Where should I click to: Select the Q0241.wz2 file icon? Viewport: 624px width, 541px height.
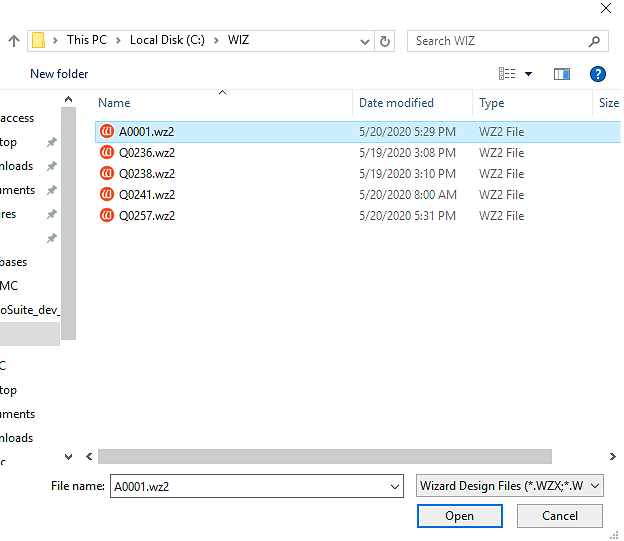pos(107,195)
